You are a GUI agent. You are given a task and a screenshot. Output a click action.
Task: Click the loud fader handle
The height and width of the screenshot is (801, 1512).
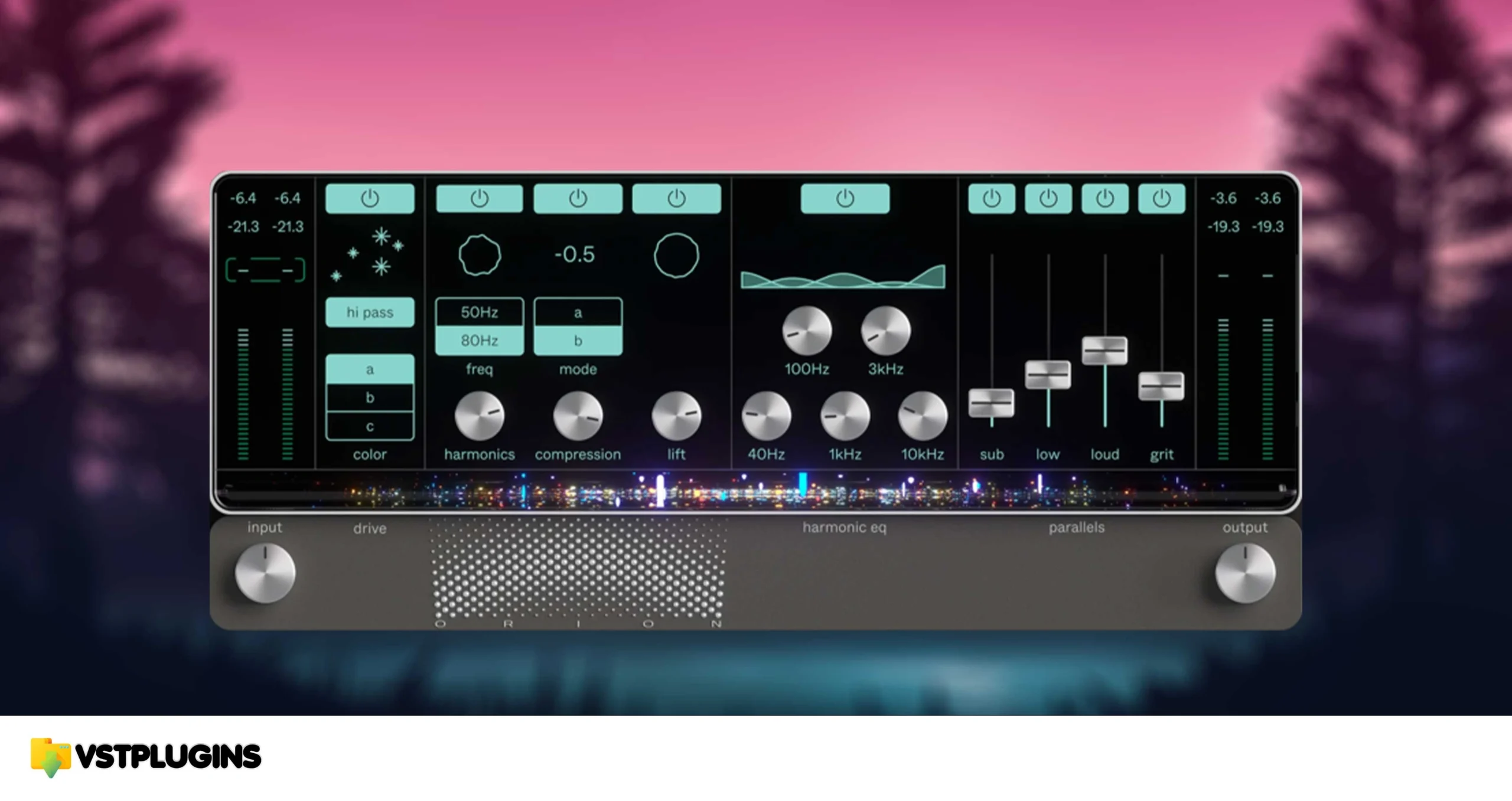click(x=1105, y=351)
